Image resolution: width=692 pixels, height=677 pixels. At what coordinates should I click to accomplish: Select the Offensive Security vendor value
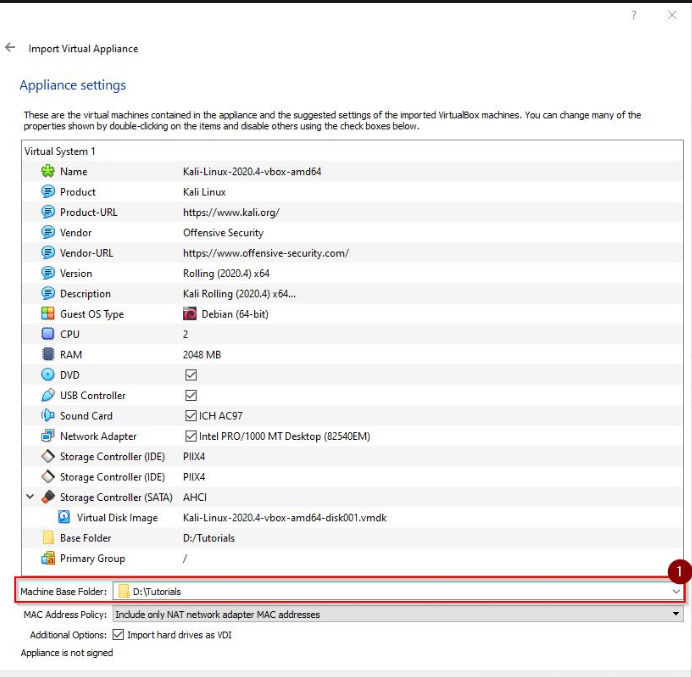click(x=223, y=233)
